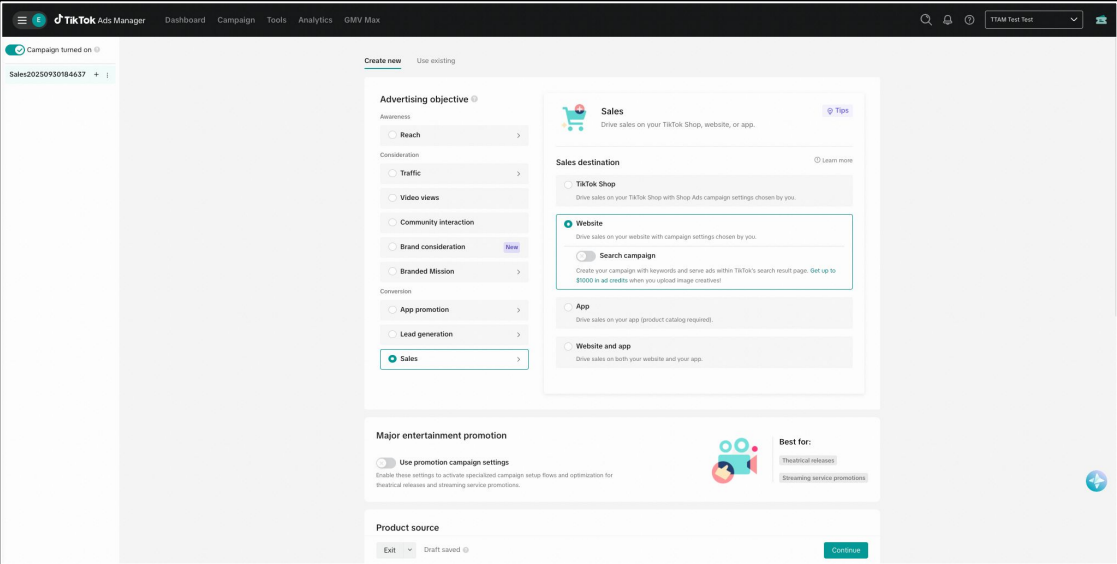Viewport: 1117px width, 564px height.
Task: Open the notifications bell
Action: click(947, 20)
